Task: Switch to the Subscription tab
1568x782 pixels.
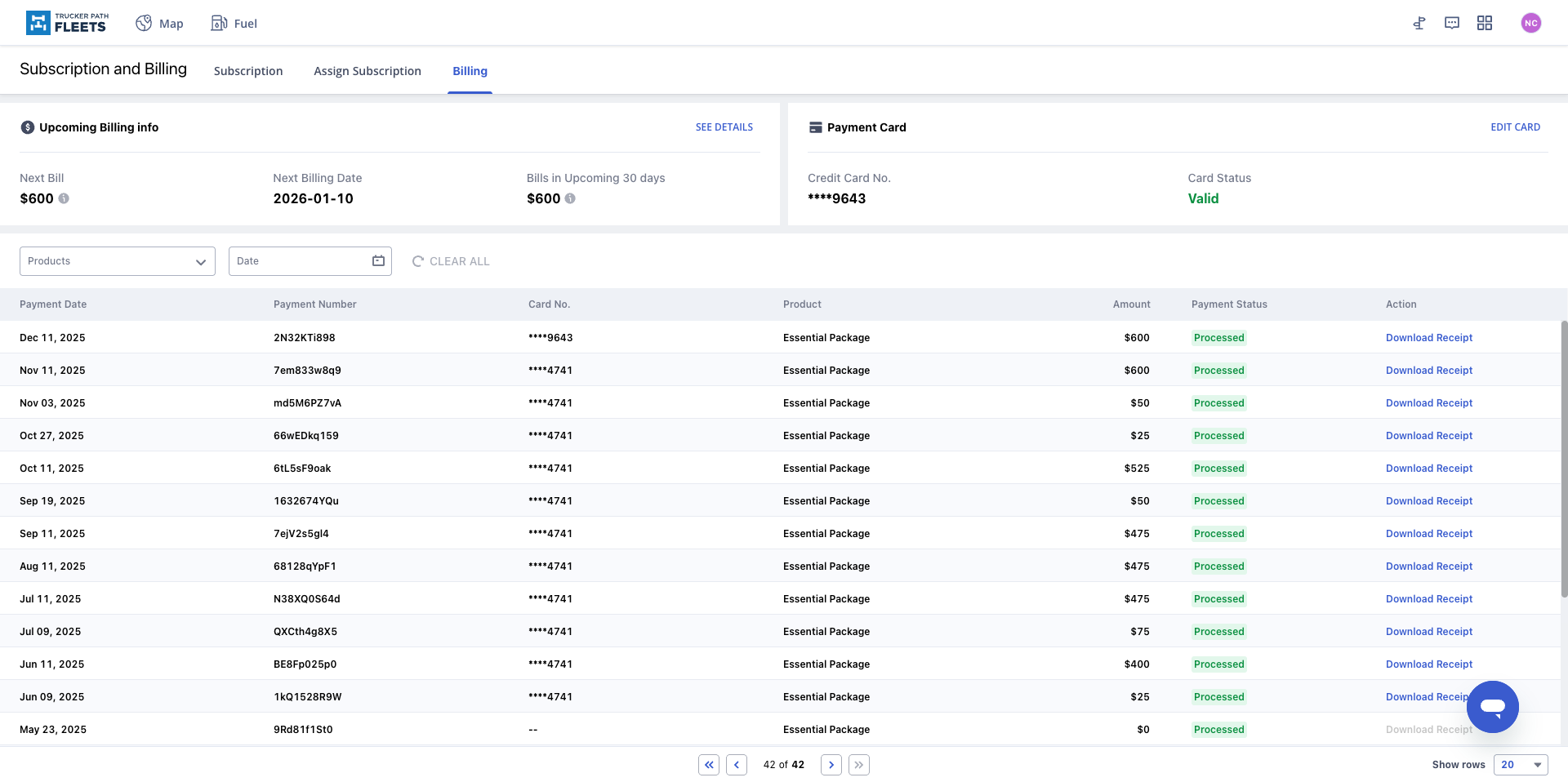Action: click(x=248, y=71)
